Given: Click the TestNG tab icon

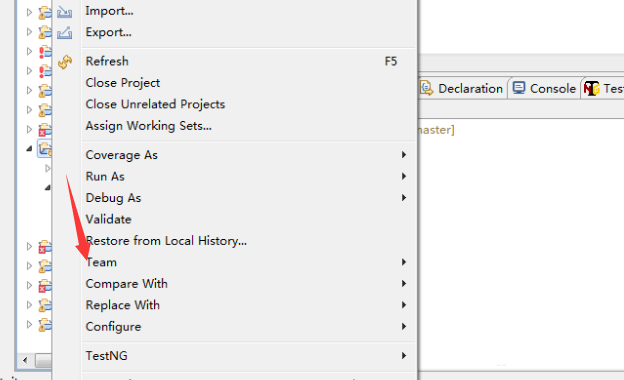Looking at the screenshot, I should [x=591, y=88].
